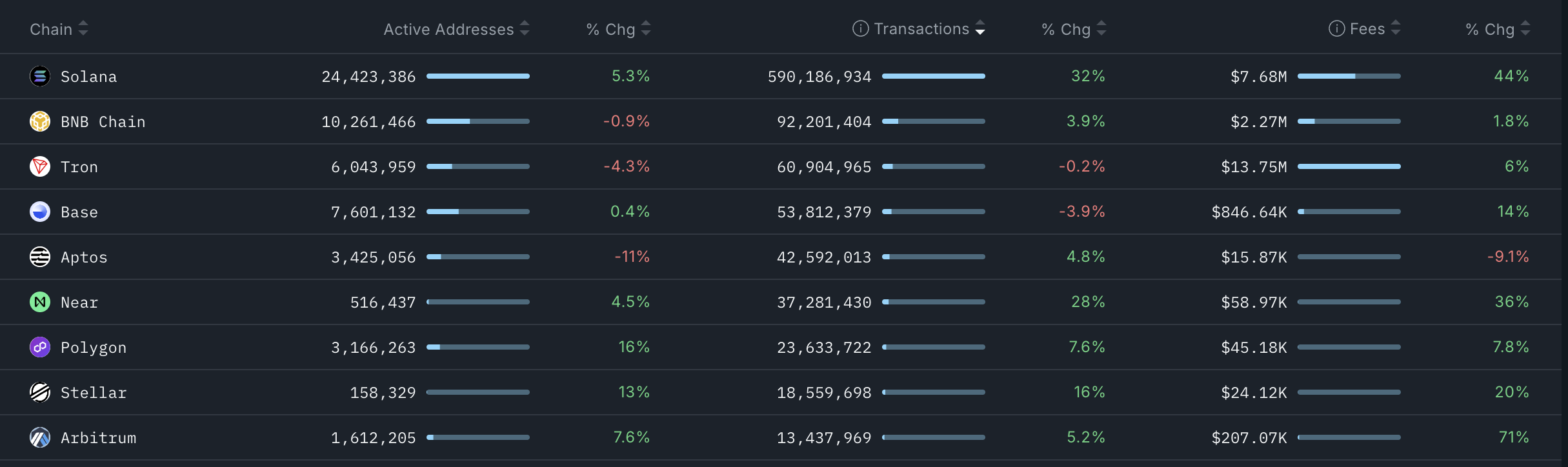The width and height of the screenshot is (1568, 467).
Task: Select the value 13,437,969
Action: click(824, 438)
